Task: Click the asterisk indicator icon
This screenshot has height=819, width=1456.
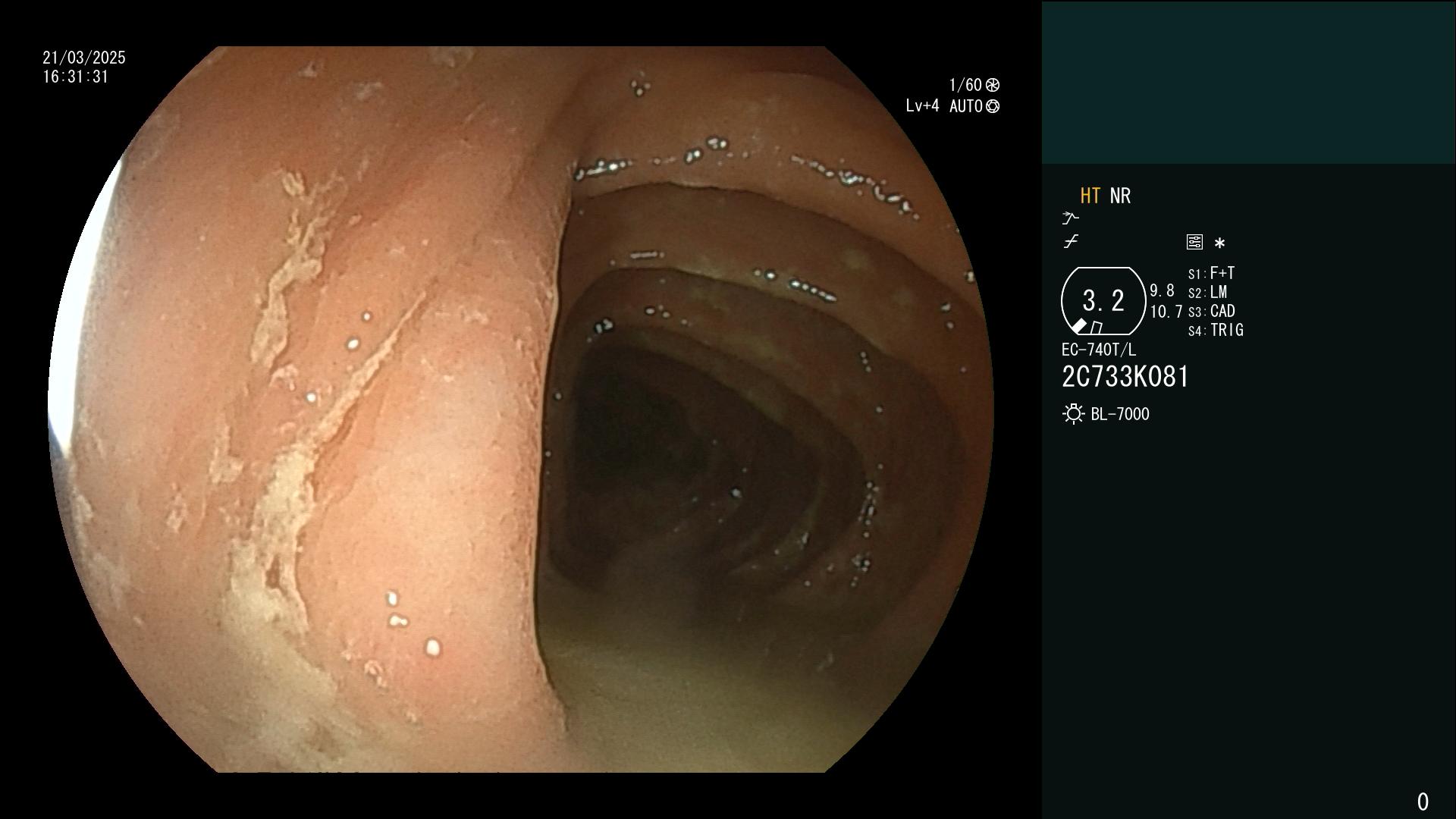Action: [1219, 243]
